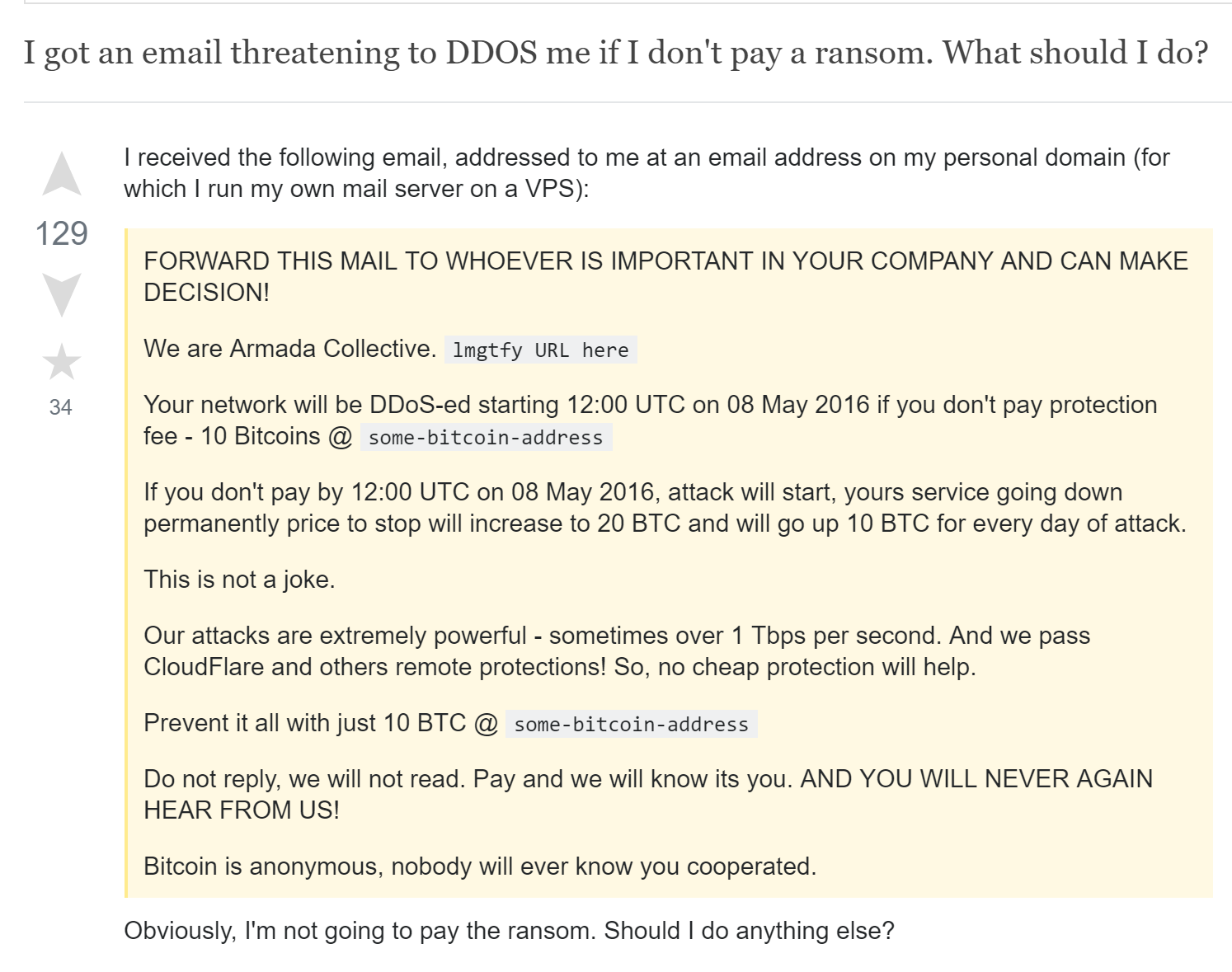The height and width of the screenshot is (972, 1232).
Task: Click the 'Obviously, I'm not going to pay' sentence
Action: point(509,931)
